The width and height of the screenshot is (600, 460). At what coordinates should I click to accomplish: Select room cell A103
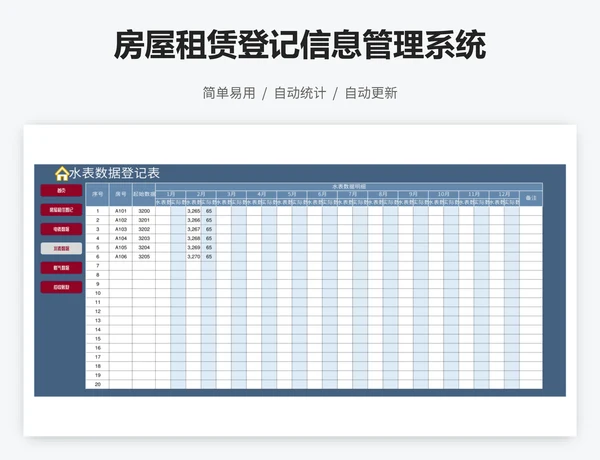click(x=121, y=229)
